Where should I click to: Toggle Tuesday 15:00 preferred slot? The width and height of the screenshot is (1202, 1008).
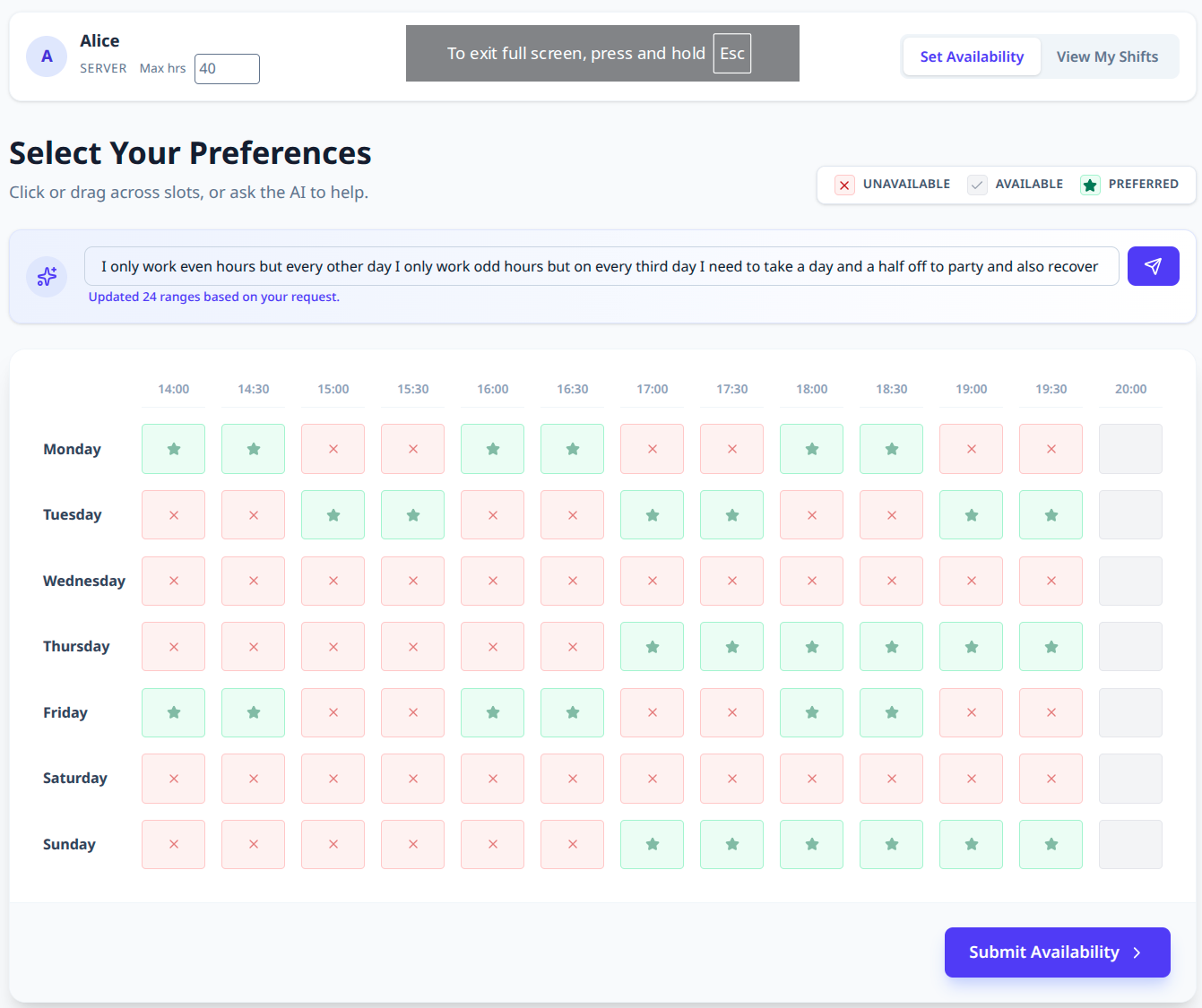point(333,515)
